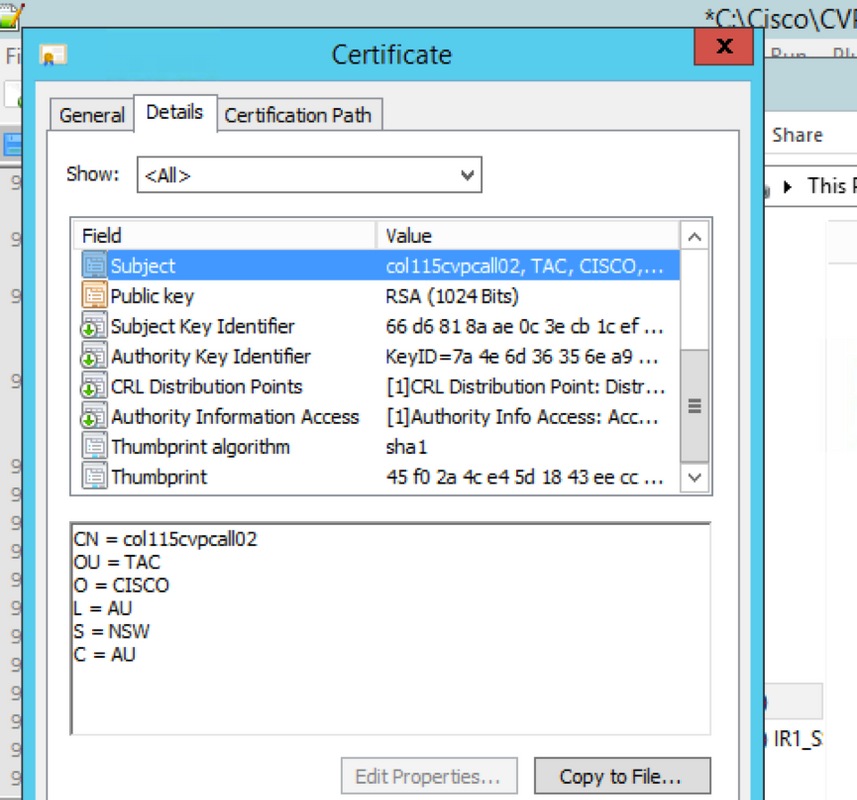Click the breadcrumb arrow in the background window
The width and height of the screenshot is (857, 800).
788,187
